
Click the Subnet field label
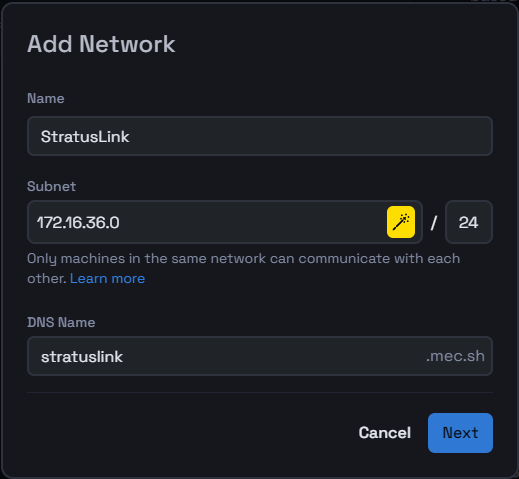[x=51, y=186]
